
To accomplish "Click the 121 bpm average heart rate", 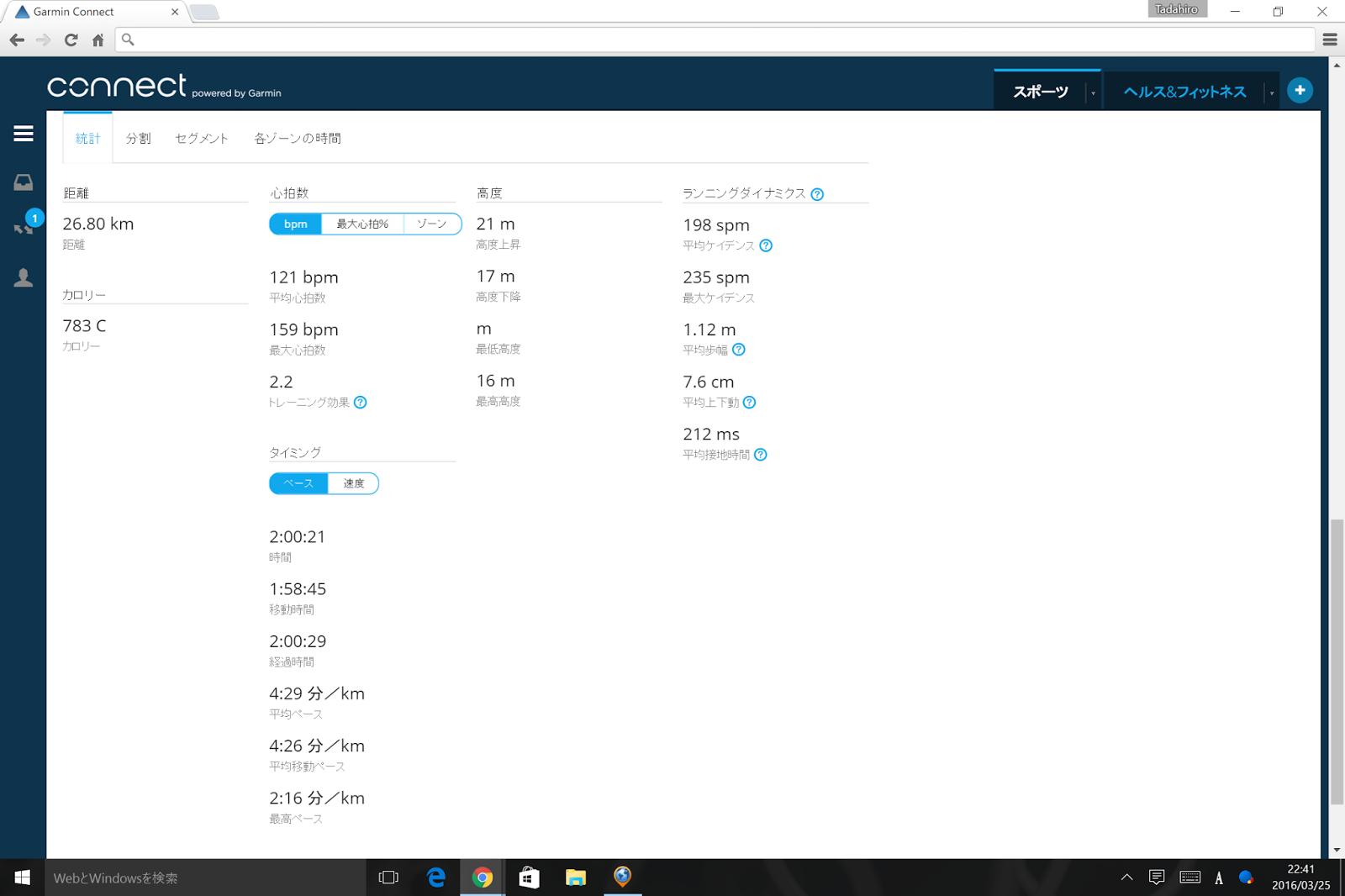I will click(303, 277).
